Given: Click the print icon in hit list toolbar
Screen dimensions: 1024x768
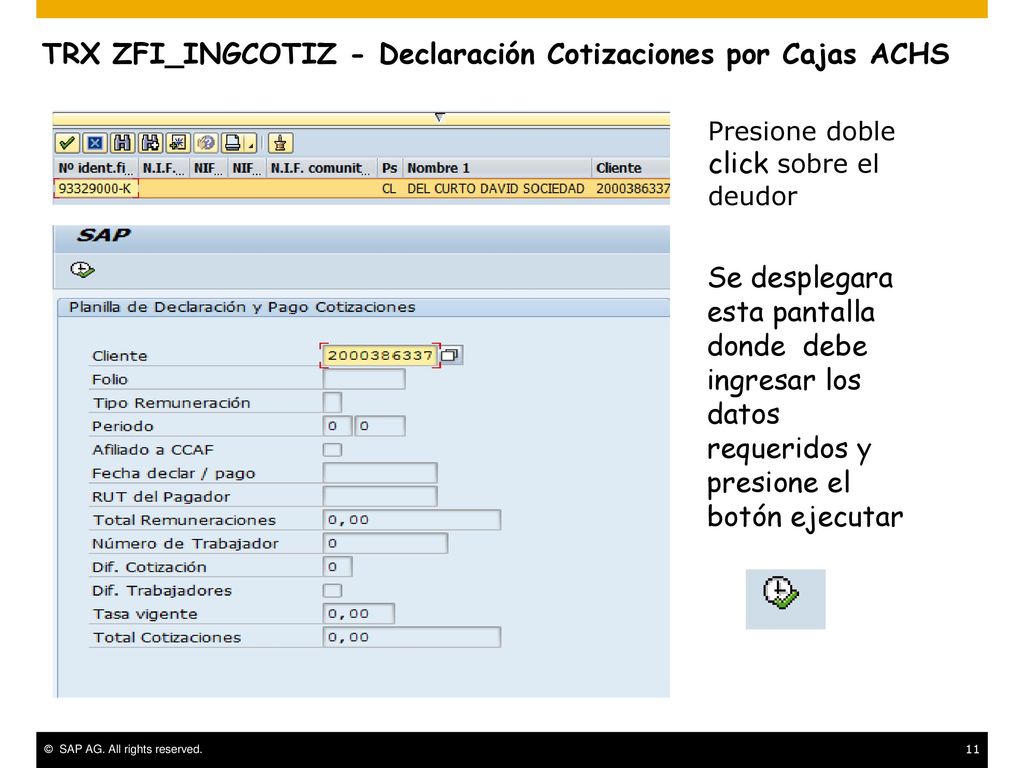Looking at the screenshot, I should coord(232,143).
